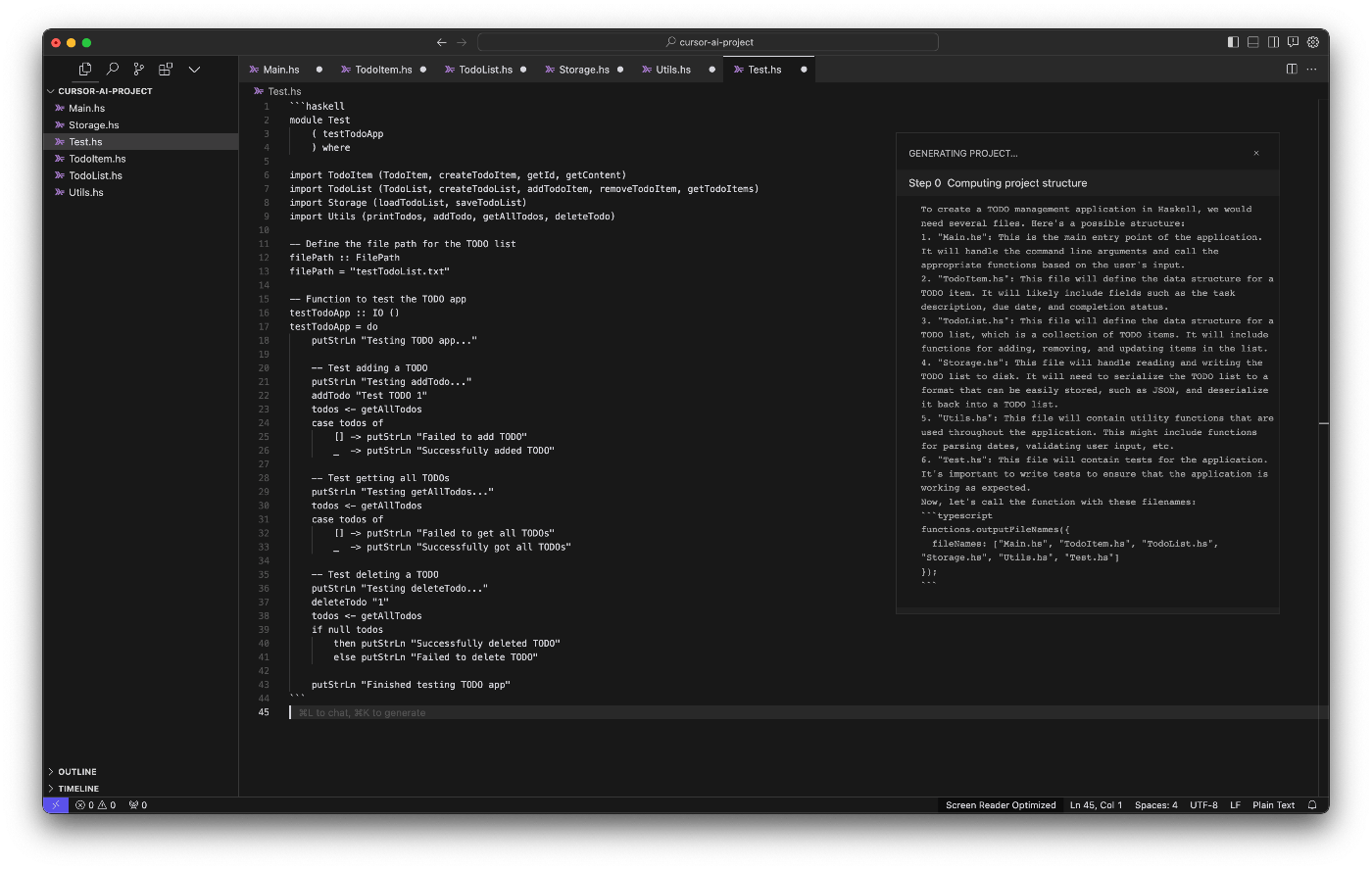This screenshot has height=870, width=1372.
Task: Click Screen Reader Optimized in status bar
Action: tap(1001, 805)
